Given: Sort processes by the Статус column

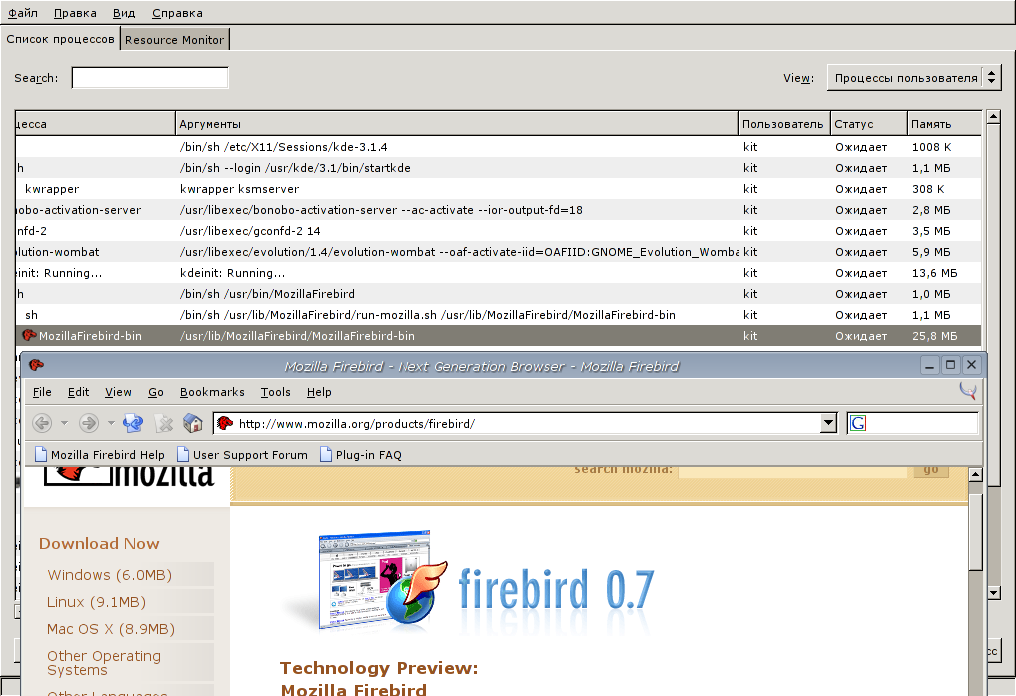Looking at the screenshot, I should pos(868,124).
